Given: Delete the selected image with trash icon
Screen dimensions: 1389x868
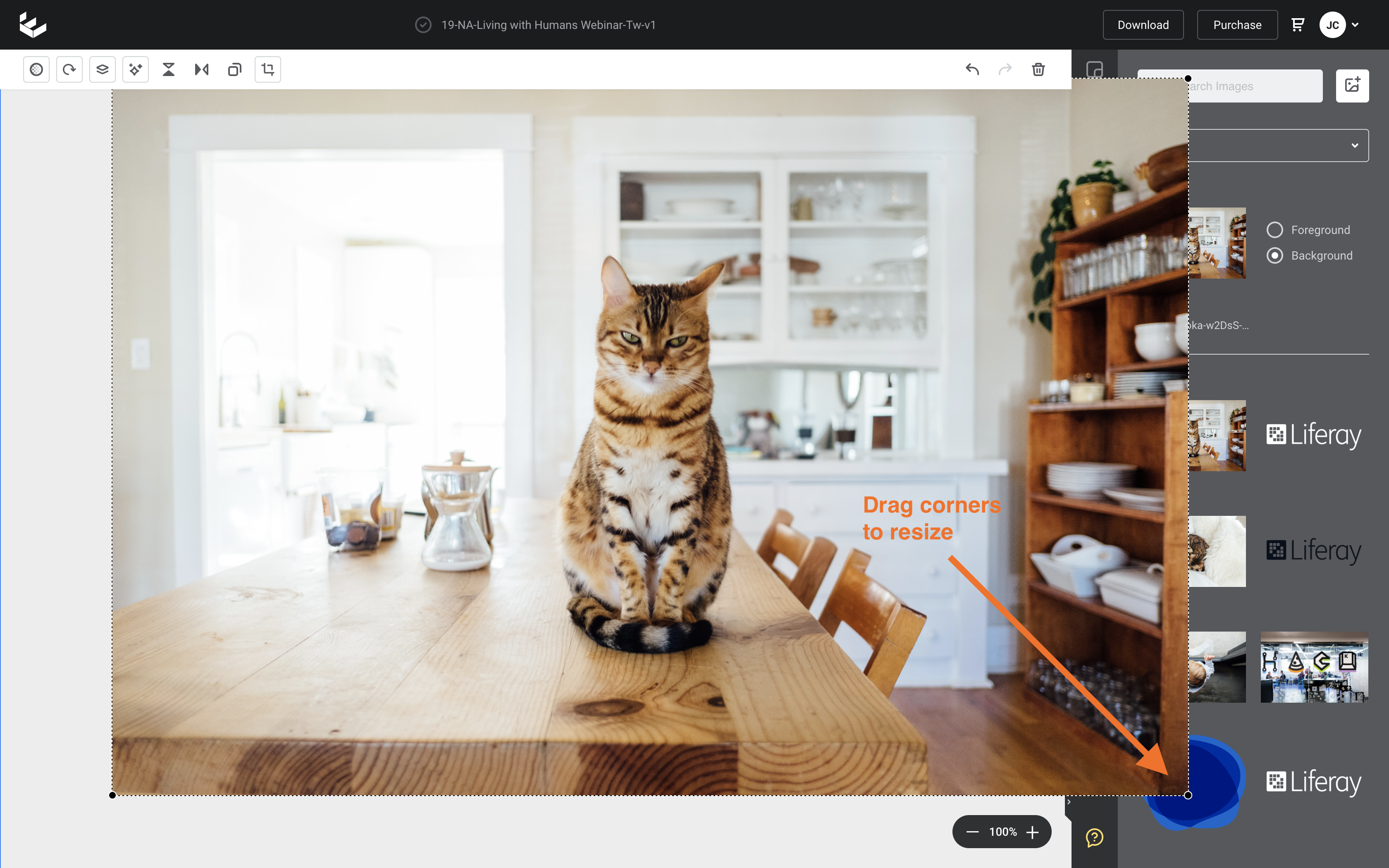Looking at the screenshot, I should 1038,69.
